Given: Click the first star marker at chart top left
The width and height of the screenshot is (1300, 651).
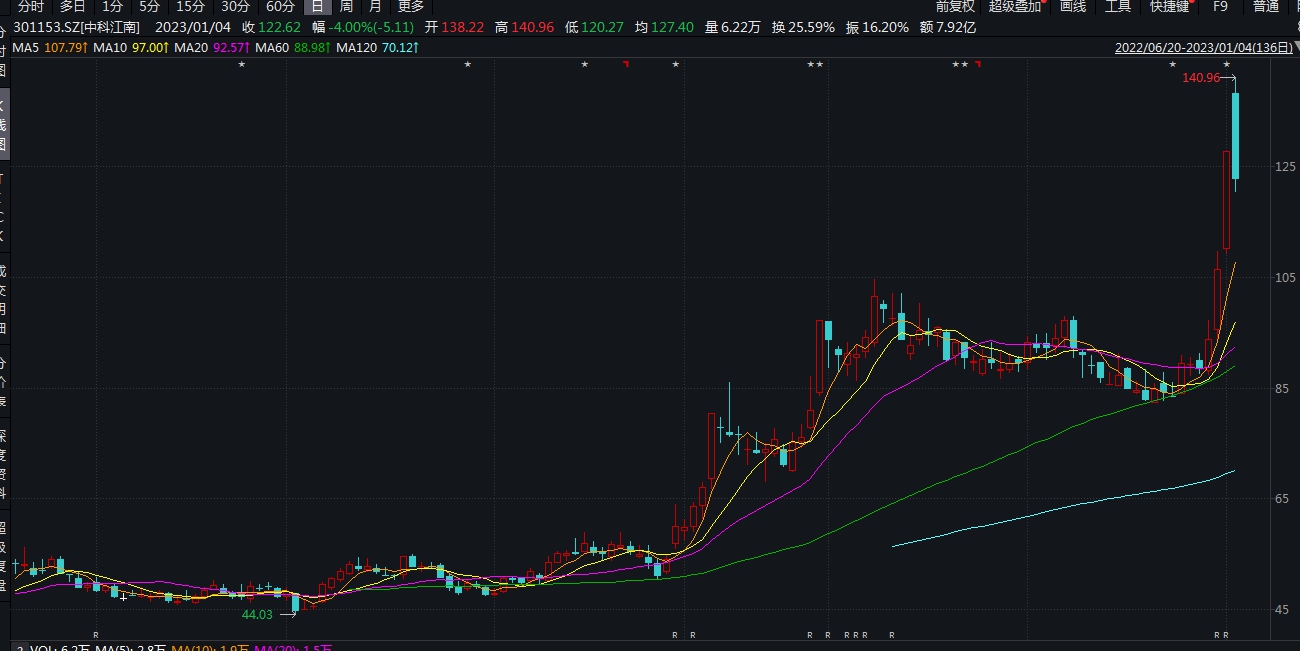Looking at the screenshot, I should pos(241,65).
